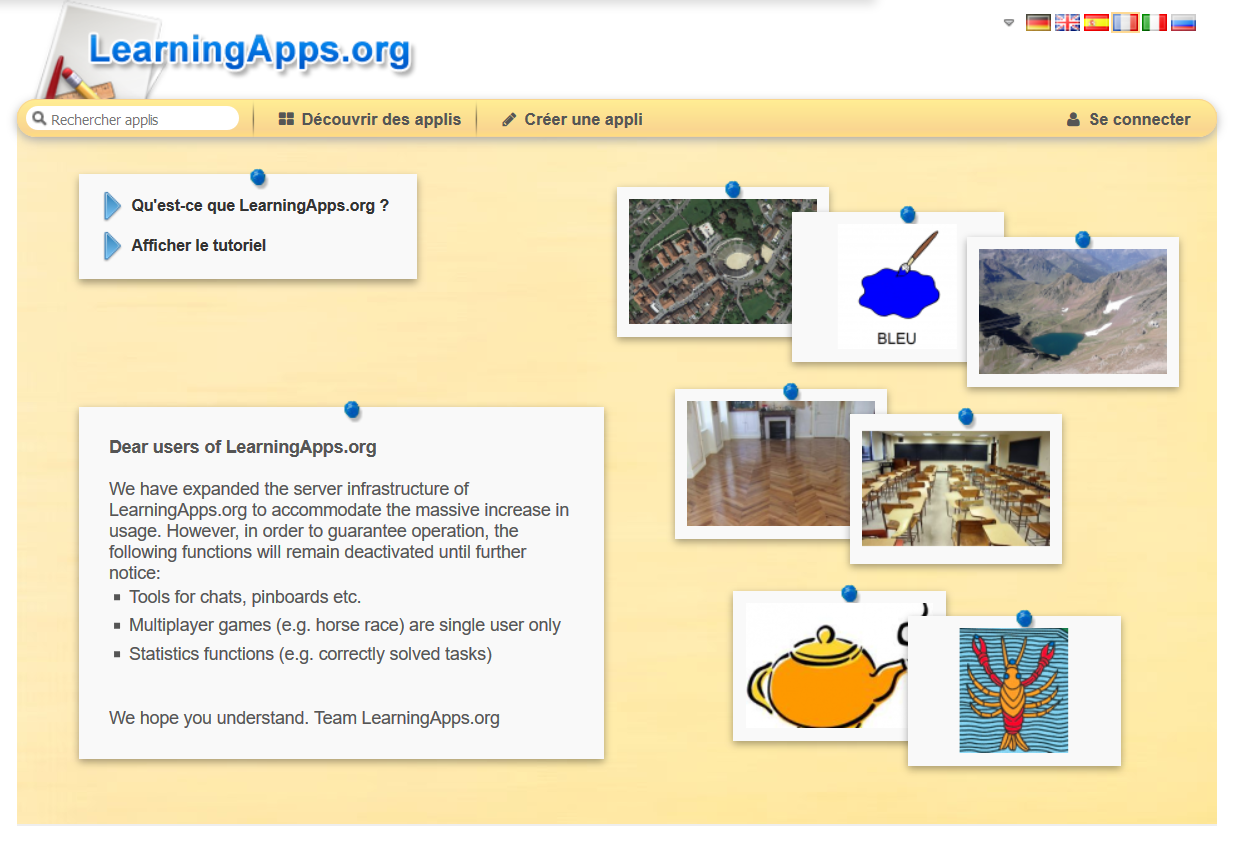Image resolution: width=1235 pixels, height=842 pixels.
Task: Switch to the Italian flag language
Action: [x=1154, y=23]
